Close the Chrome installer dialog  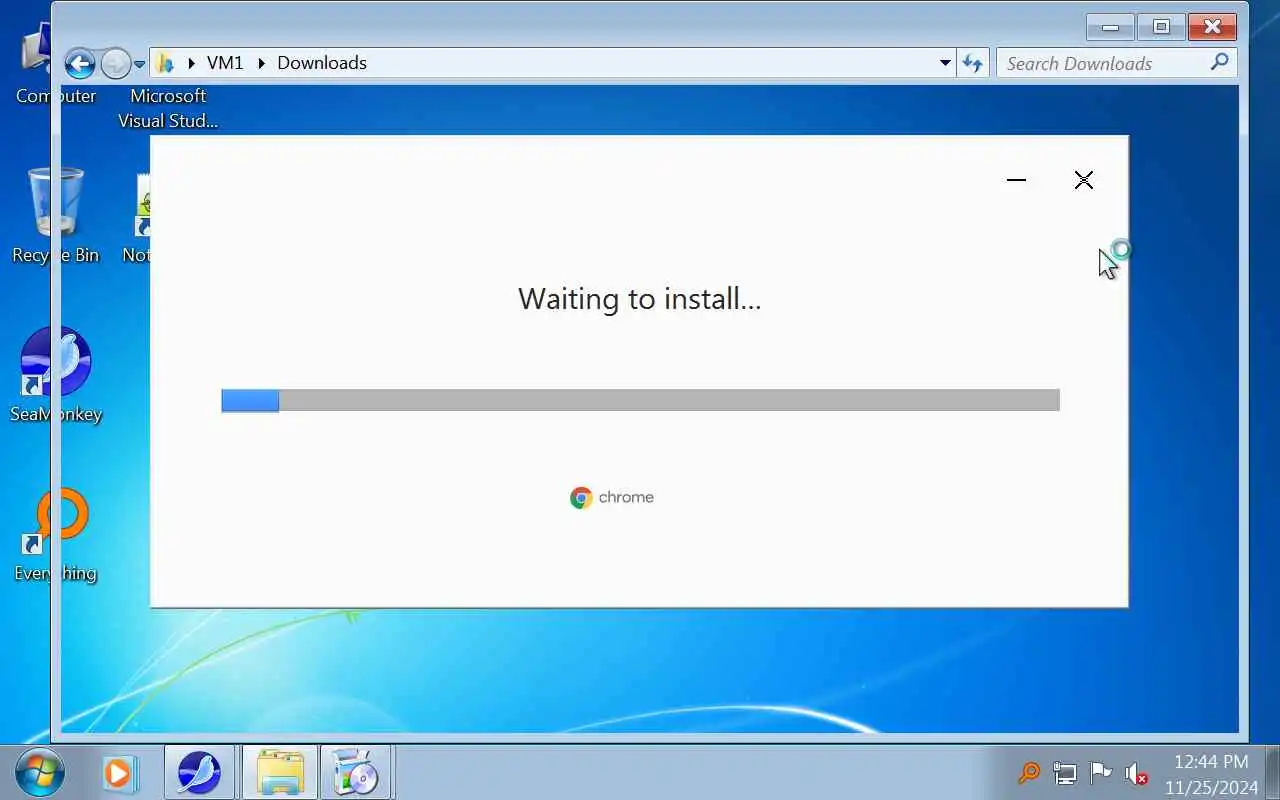[x=1083, y=180]
